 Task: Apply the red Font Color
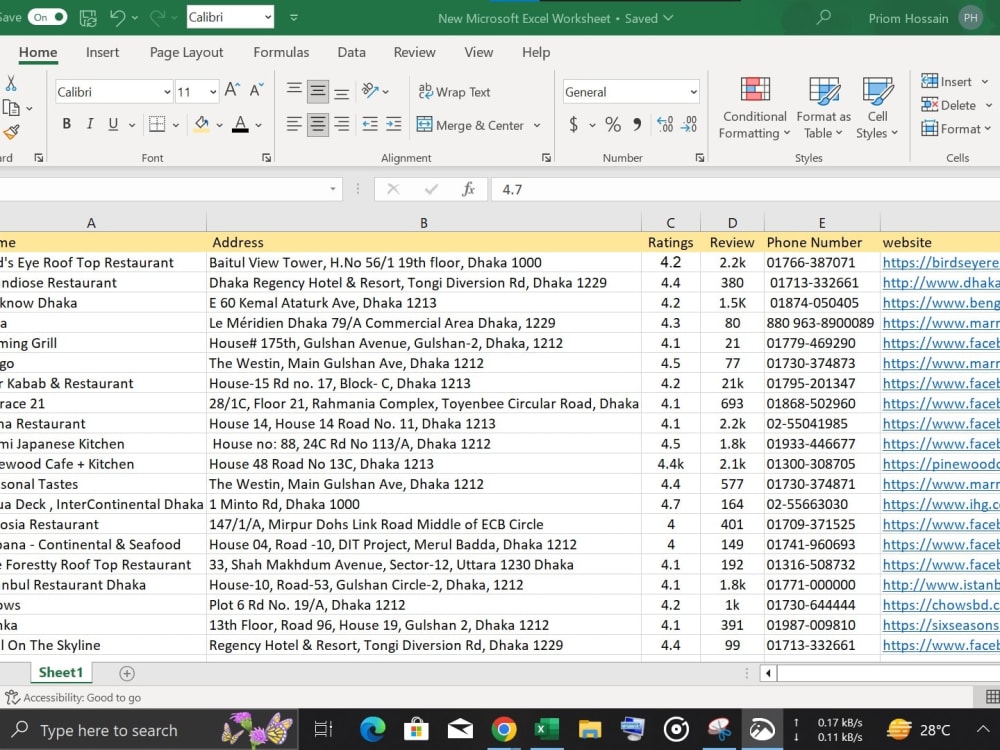pyautogui.click(x=240, y=124)
